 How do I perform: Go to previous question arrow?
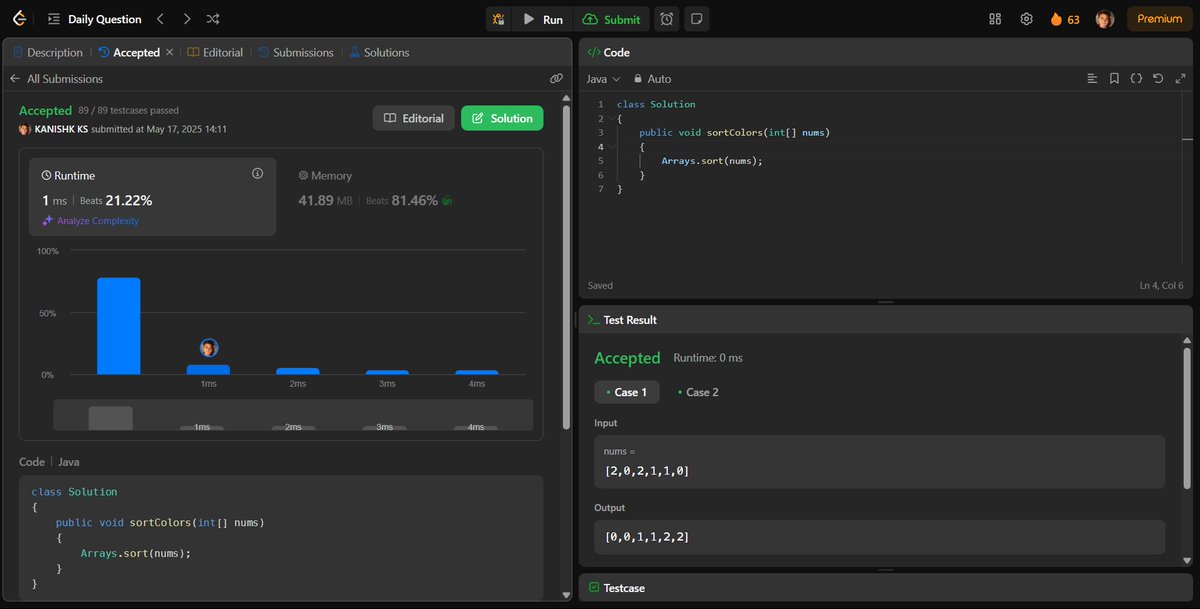point(161,19)
